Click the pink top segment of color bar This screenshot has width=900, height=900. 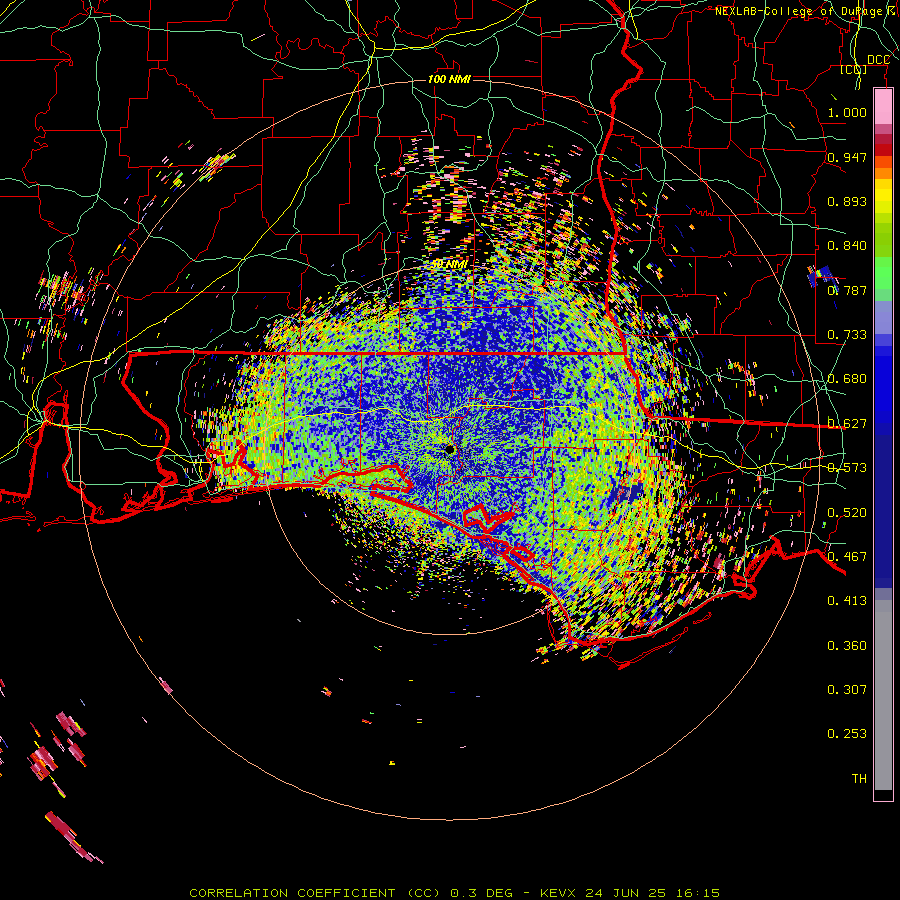(883, 107)
